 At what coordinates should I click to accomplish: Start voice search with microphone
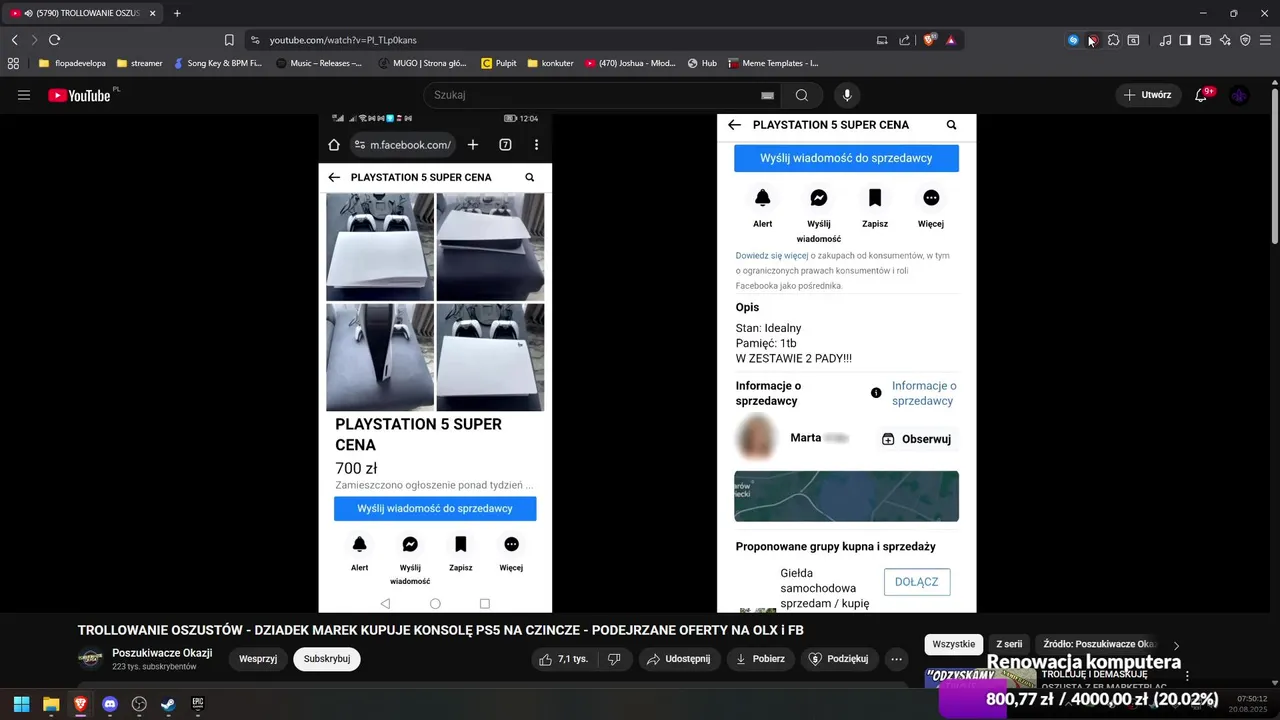847,95
